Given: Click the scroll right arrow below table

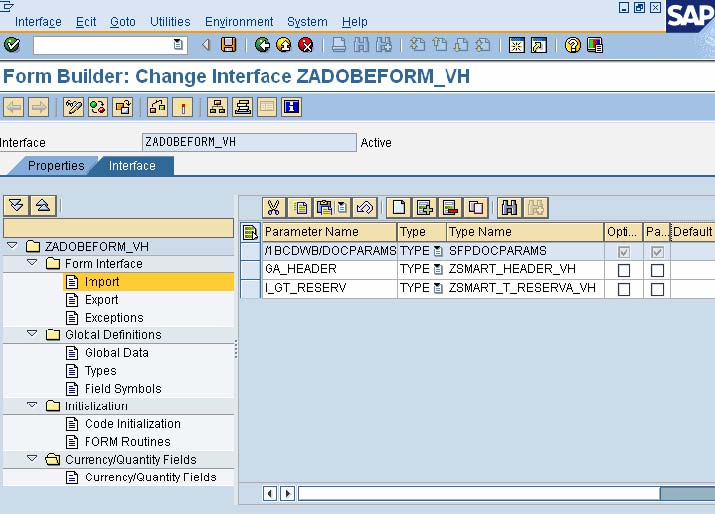Looking at the screenshot, I should pyautogui.click(x=287, y=493).
